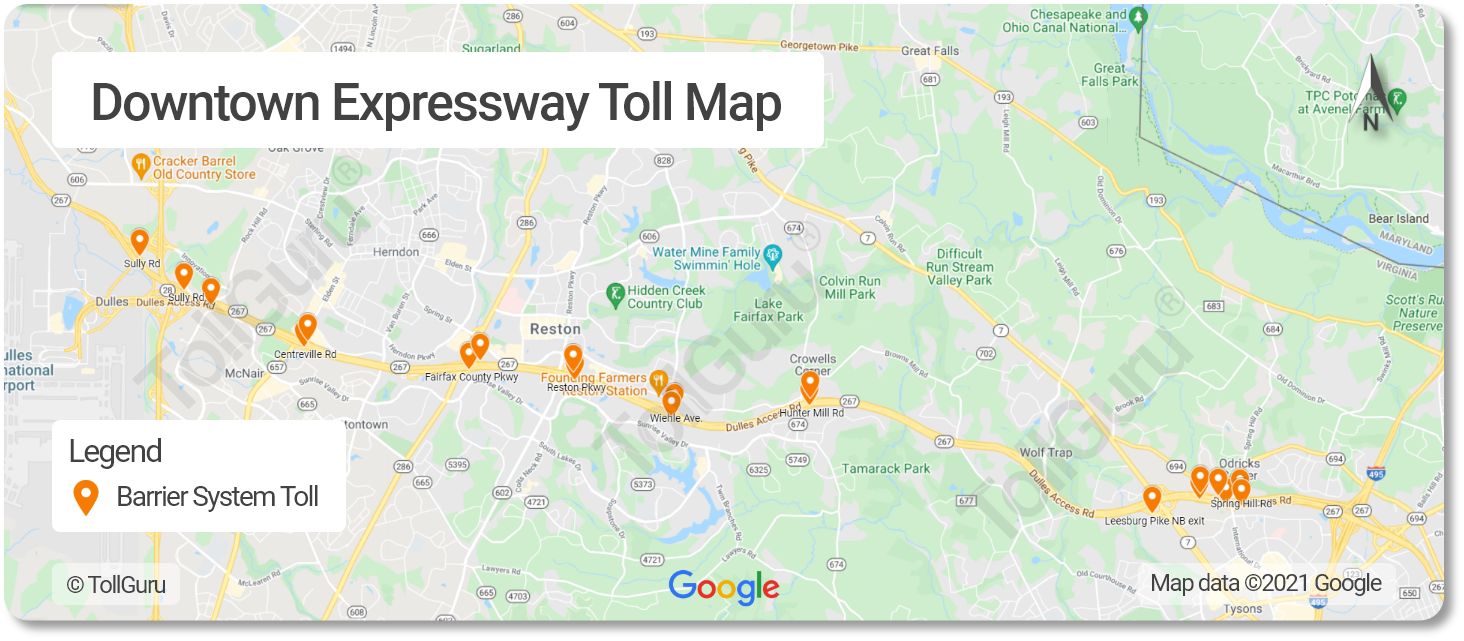Click the Leesburg Pike NB exit toll marker
The width and height of the screenshot is (1464, 641).
pyautogui.click(x=1152, y=499)
